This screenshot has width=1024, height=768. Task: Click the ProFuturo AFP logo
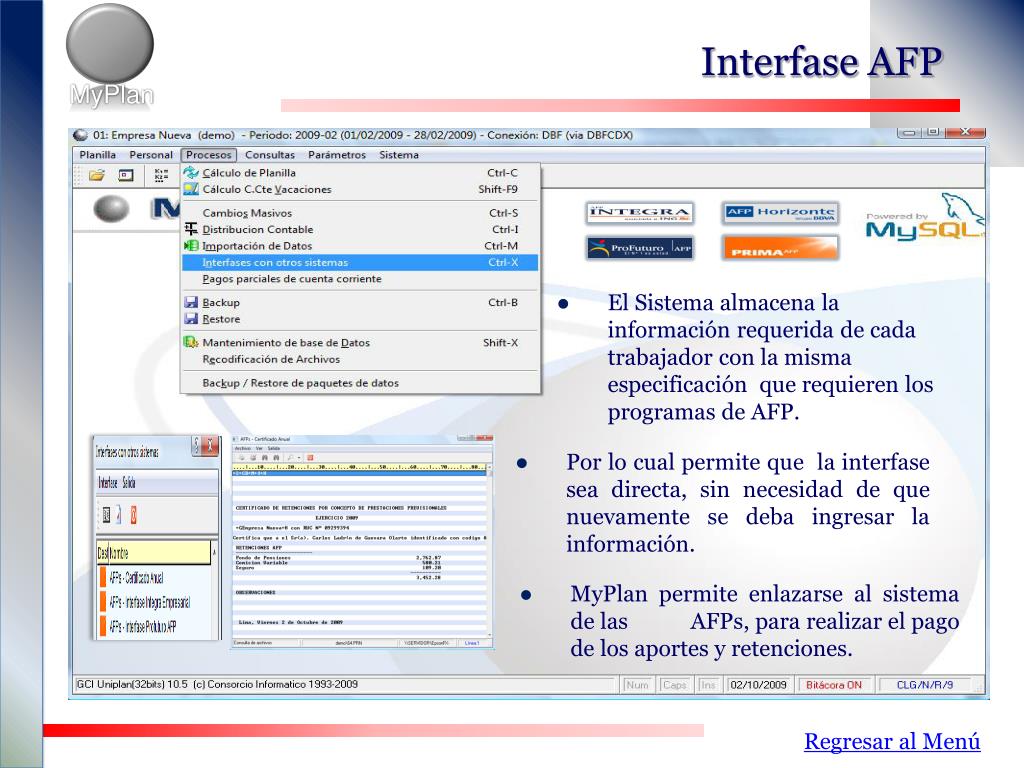point(639,248)
